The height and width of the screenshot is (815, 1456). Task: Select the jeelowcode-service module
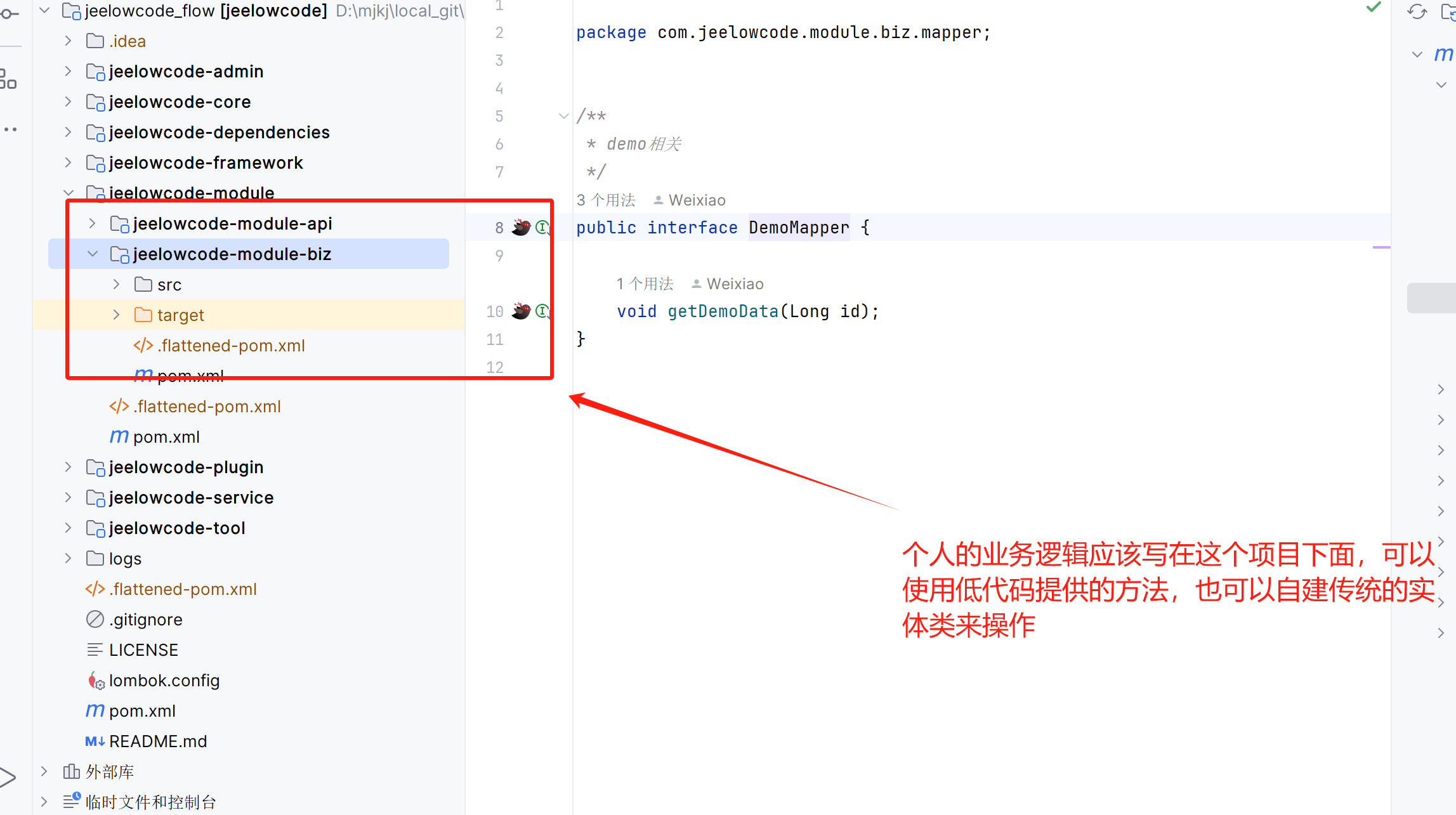point(191,498)
